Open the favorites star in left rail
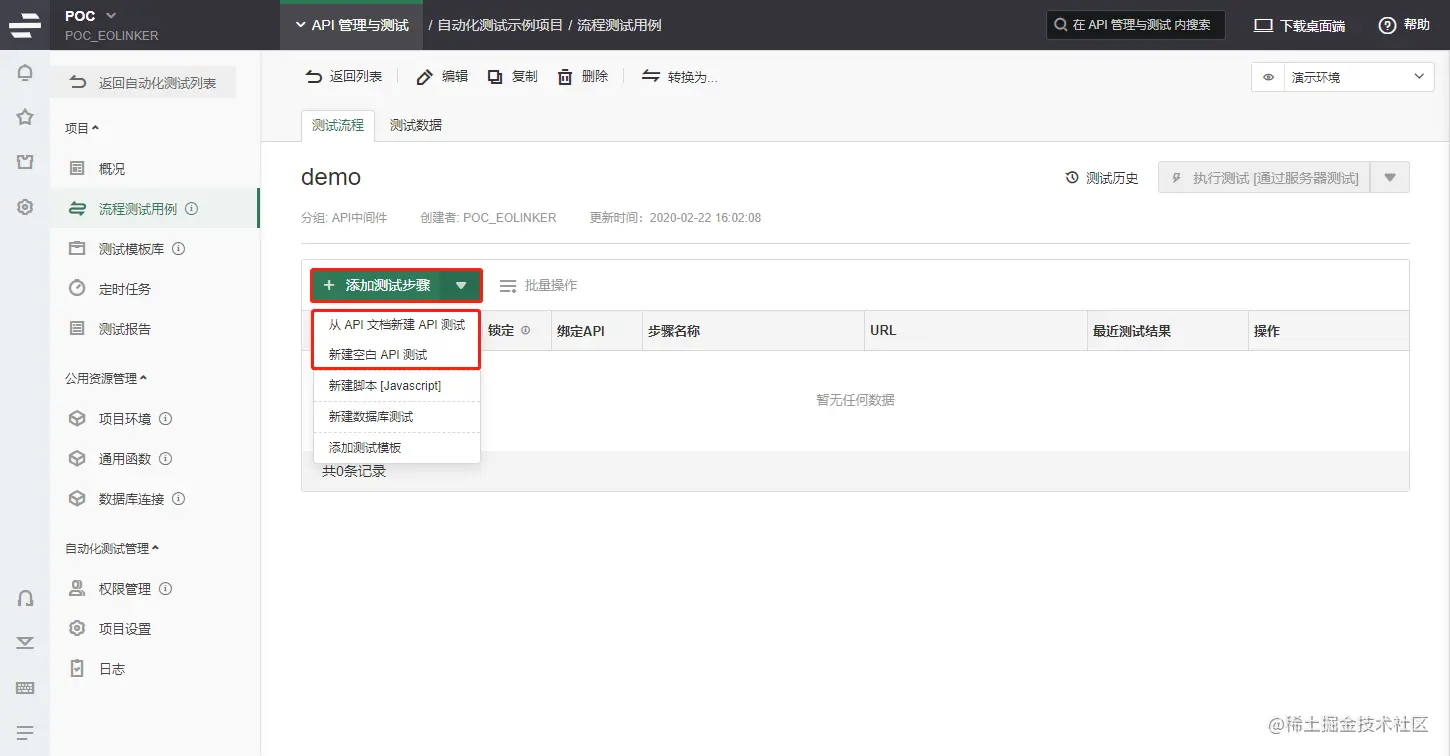 (x=25, y=117)
